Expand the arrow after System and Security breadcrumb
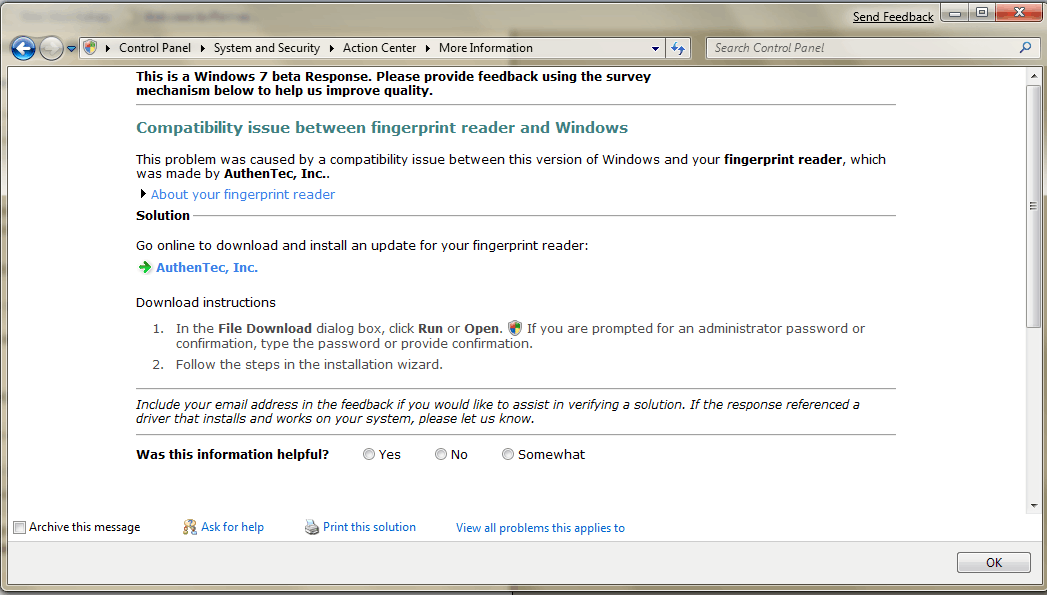 pyautogui.click(x=331, y=48)
